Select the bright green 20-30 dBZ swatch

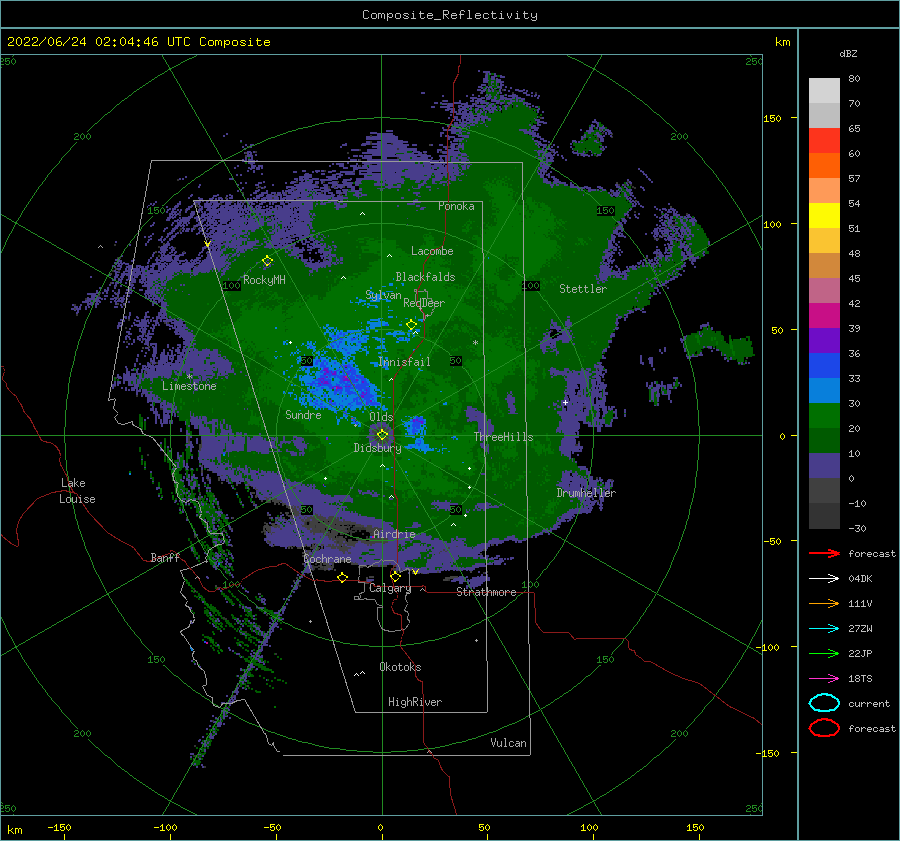click(x=824, y=416)
